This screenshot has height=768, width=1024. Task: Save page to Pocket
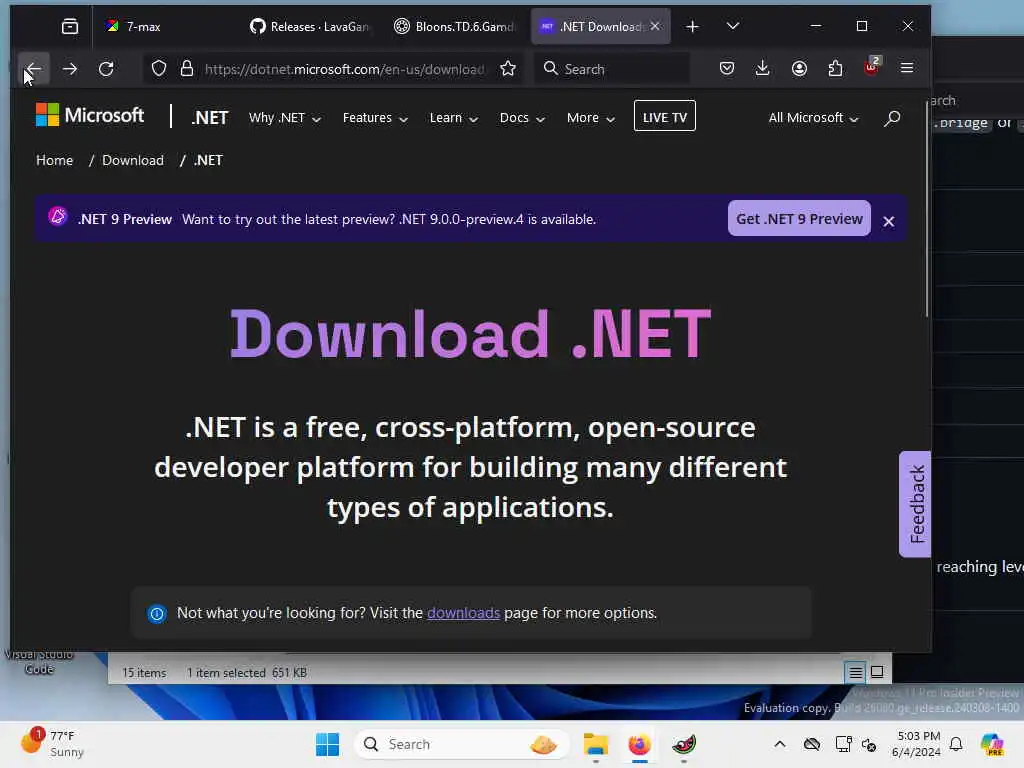(727, 69)
